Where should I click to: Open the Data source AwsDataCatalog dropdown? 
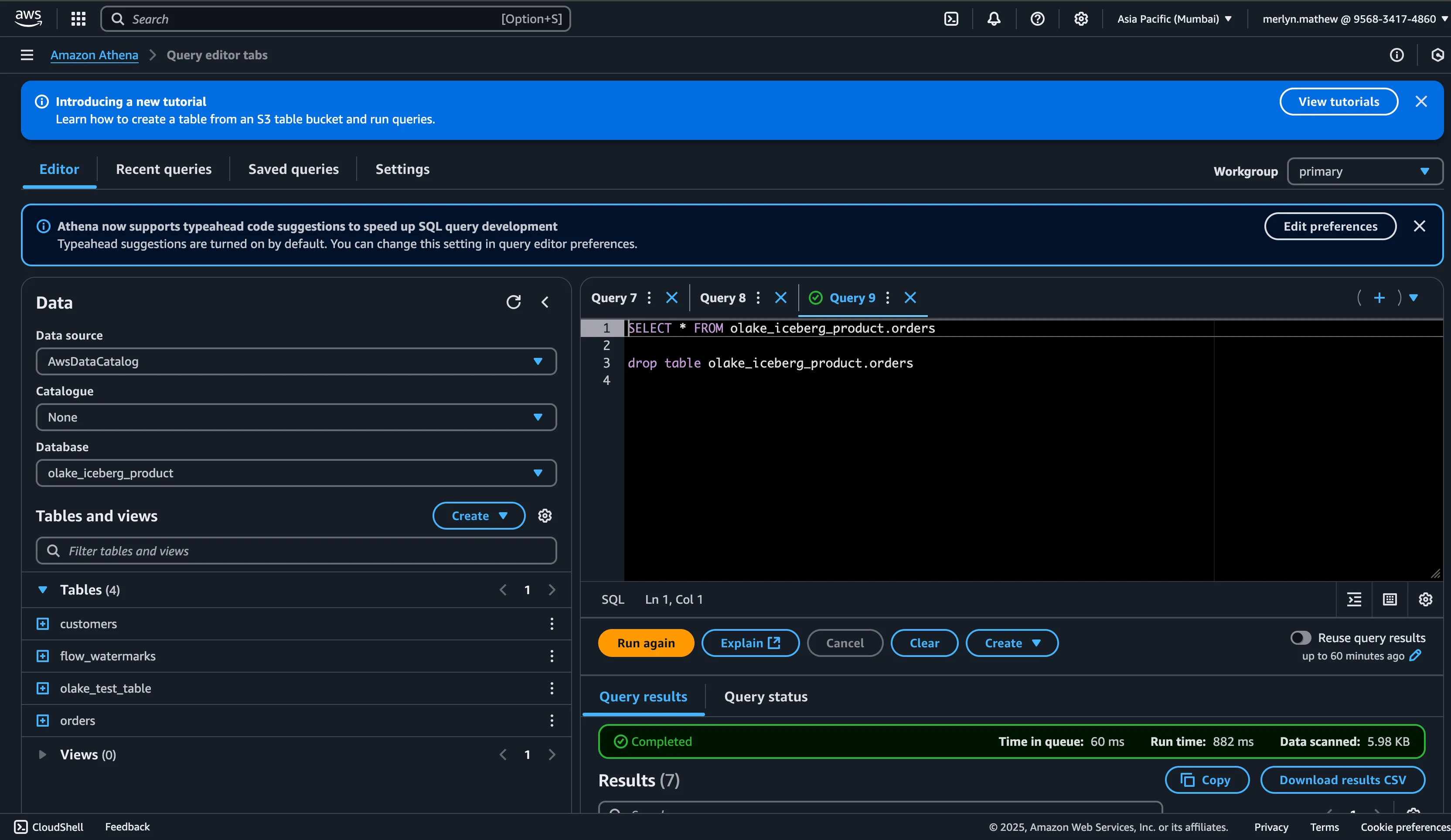(x=296, y=361)
